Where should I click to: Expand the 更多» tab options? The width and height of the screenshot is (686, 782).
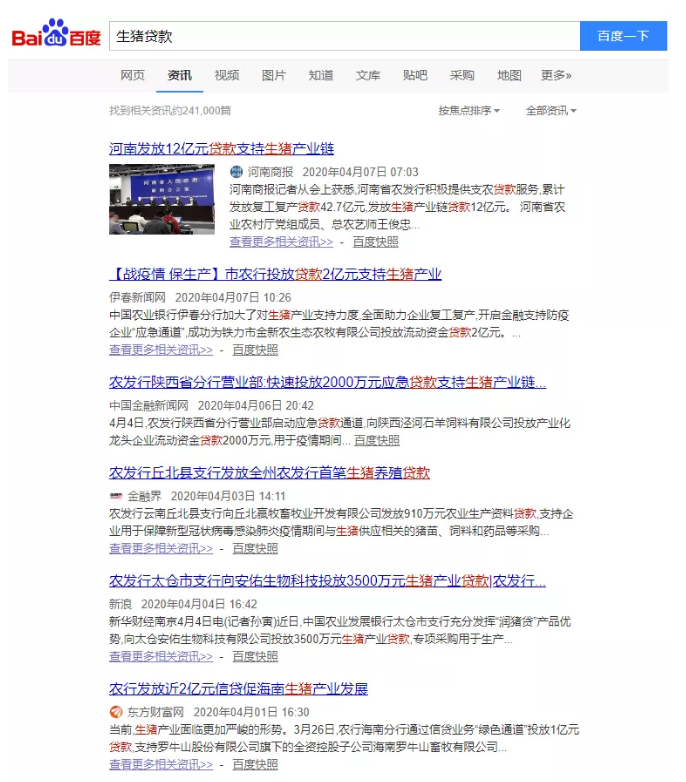coord(556,75)
